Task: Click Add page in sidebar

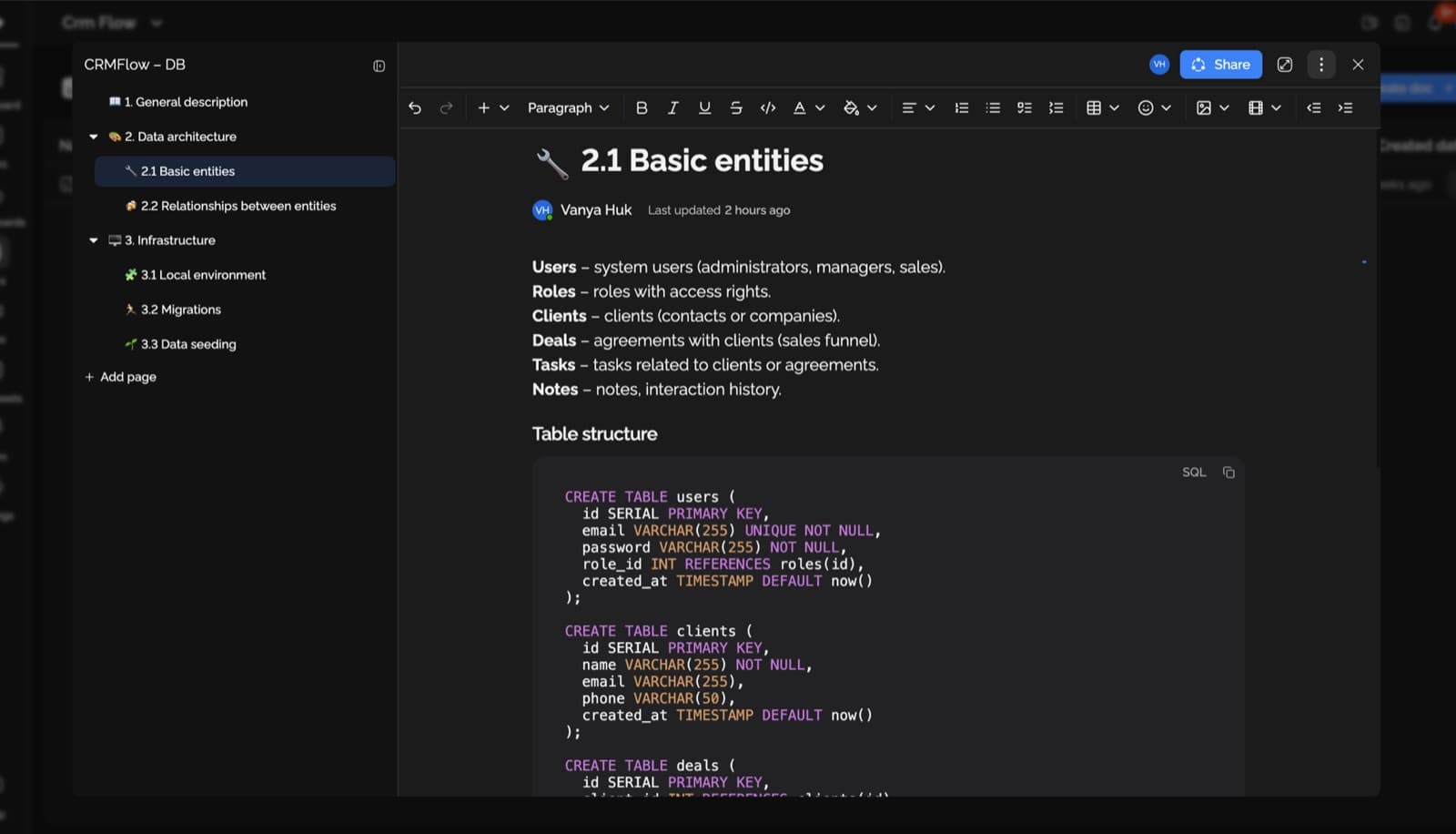Action: 120,377
